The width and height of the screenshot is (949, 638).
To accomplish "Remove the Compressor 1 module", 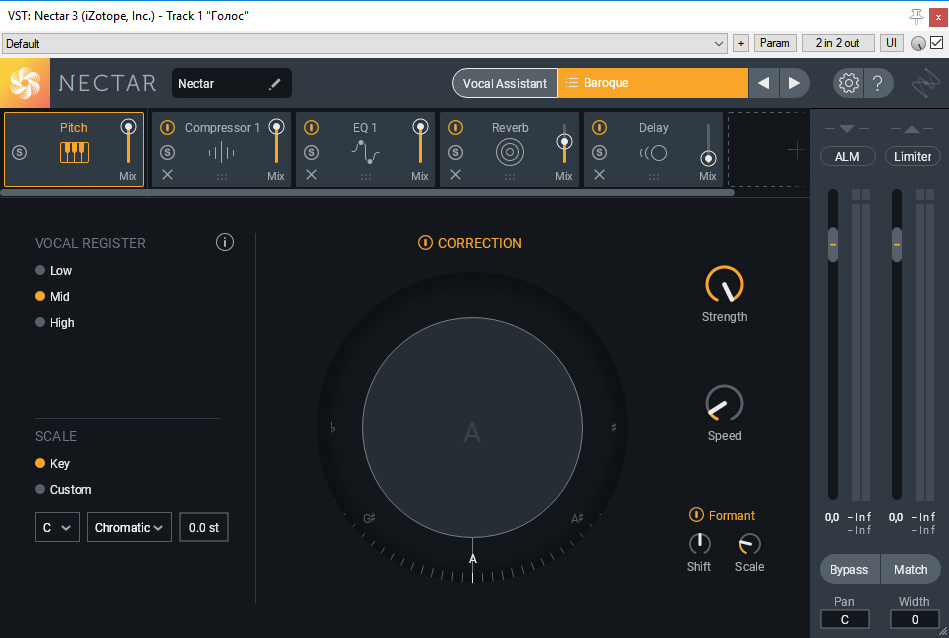I will [167, 175].
